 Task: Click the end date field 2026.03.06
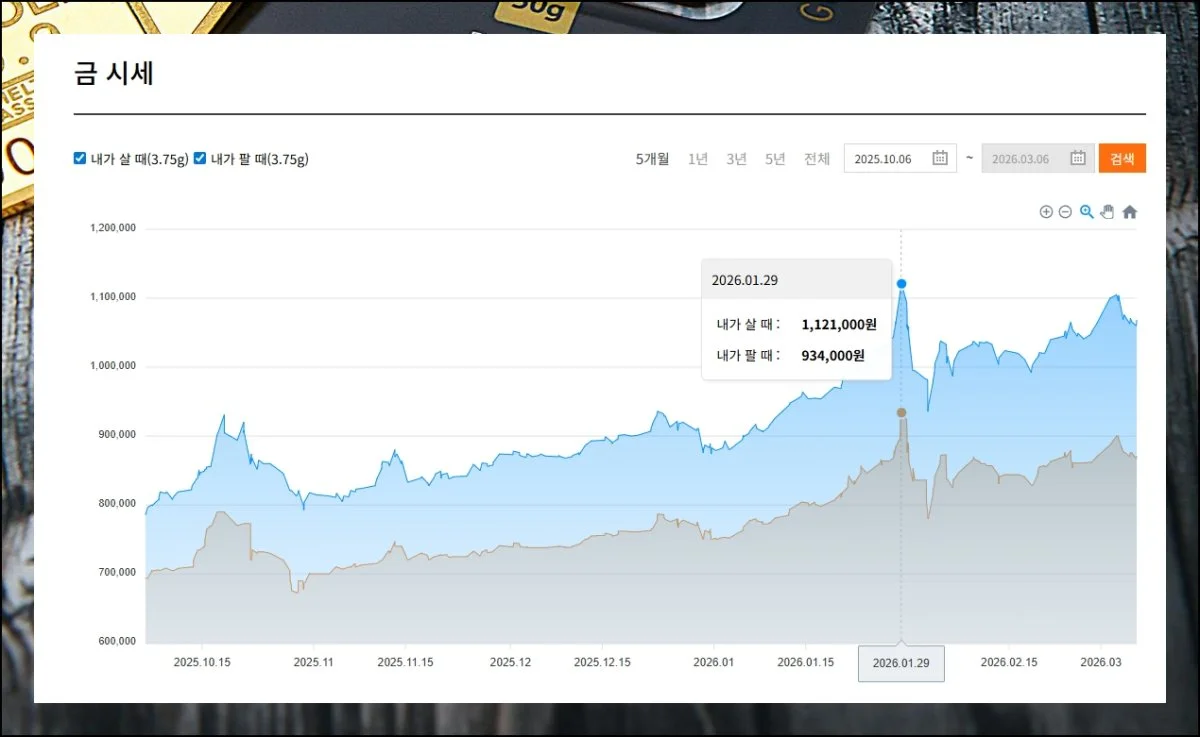[x=1020, y=159]
